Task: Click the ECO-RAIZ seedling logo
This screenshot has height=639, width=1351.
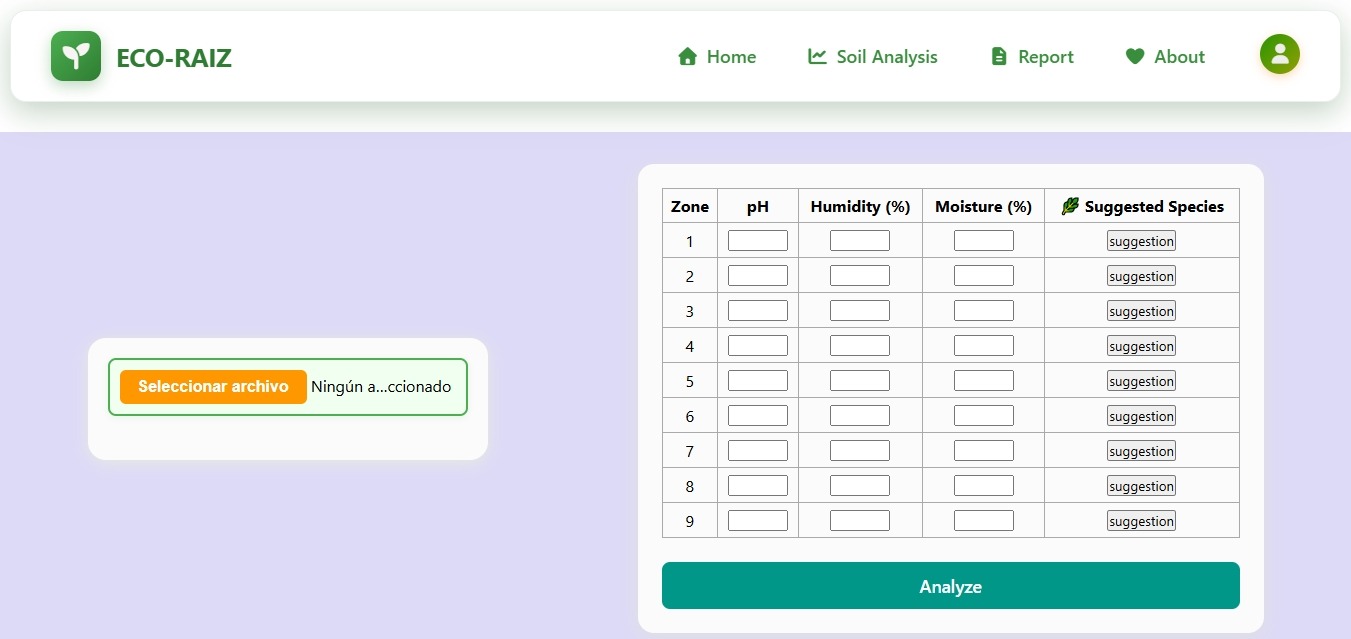Action: 76,55
